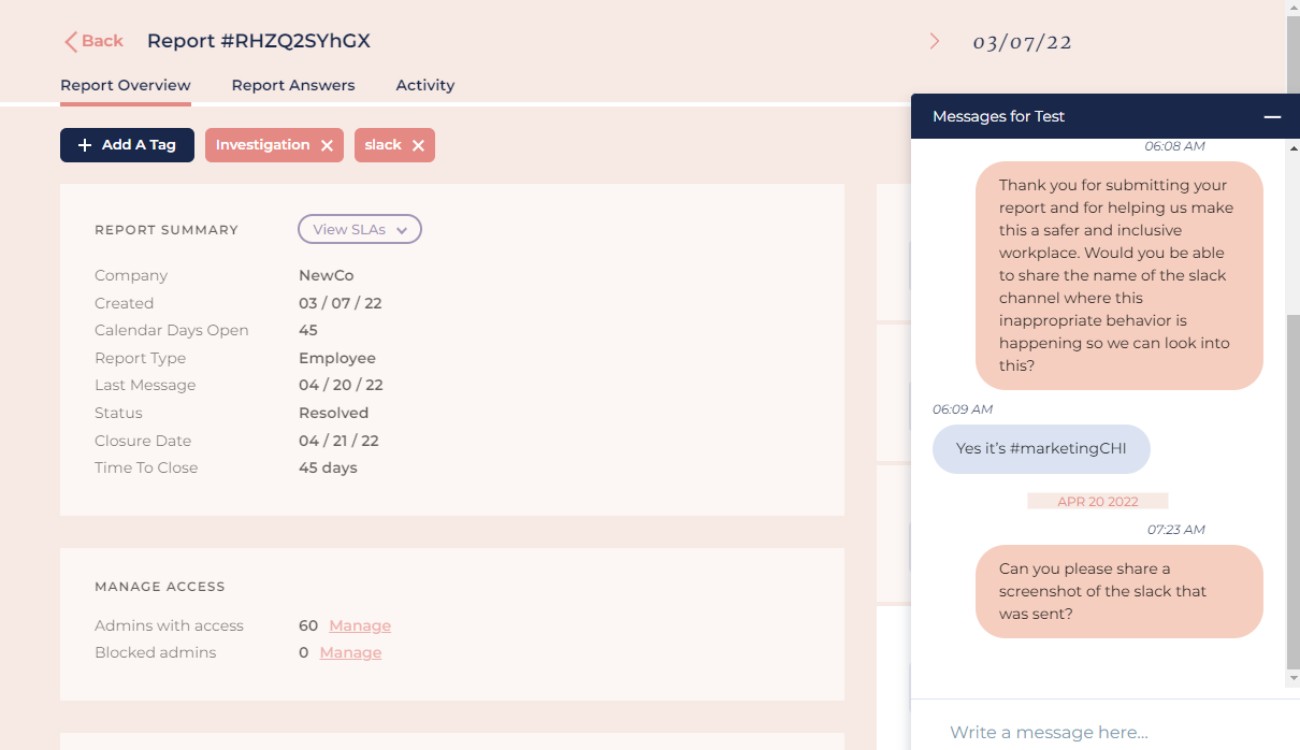
Task: Click the orange chevron next to the date
Action: coord(935,41)
